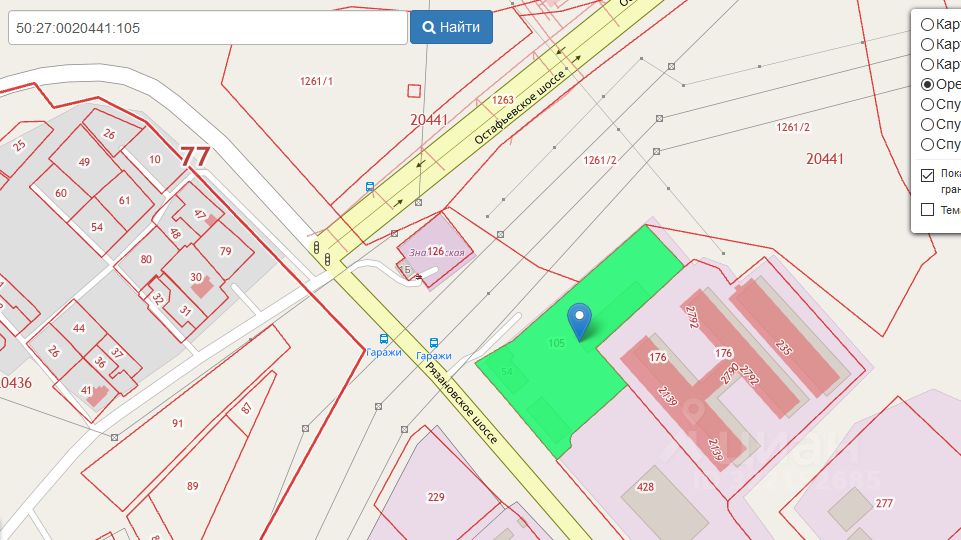Select the last Спу radio option
Screen dimensions: 961x540
(x=927, y=145)
